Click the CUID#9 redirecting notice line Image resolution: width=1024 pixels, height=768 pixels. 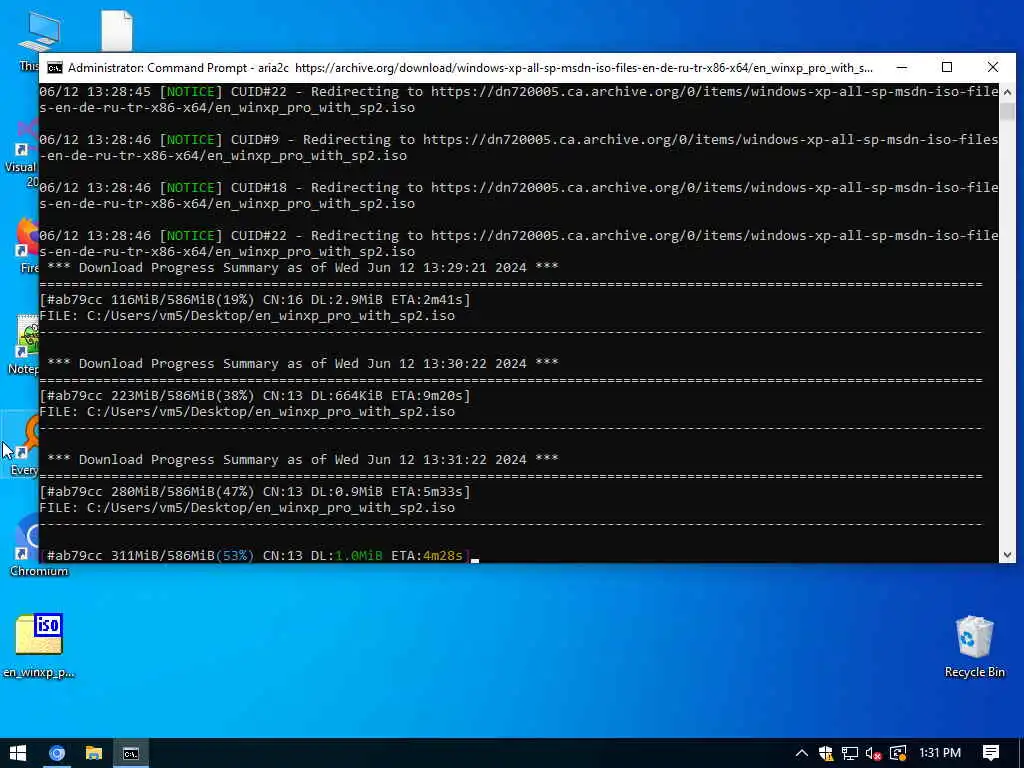point(519,148)
